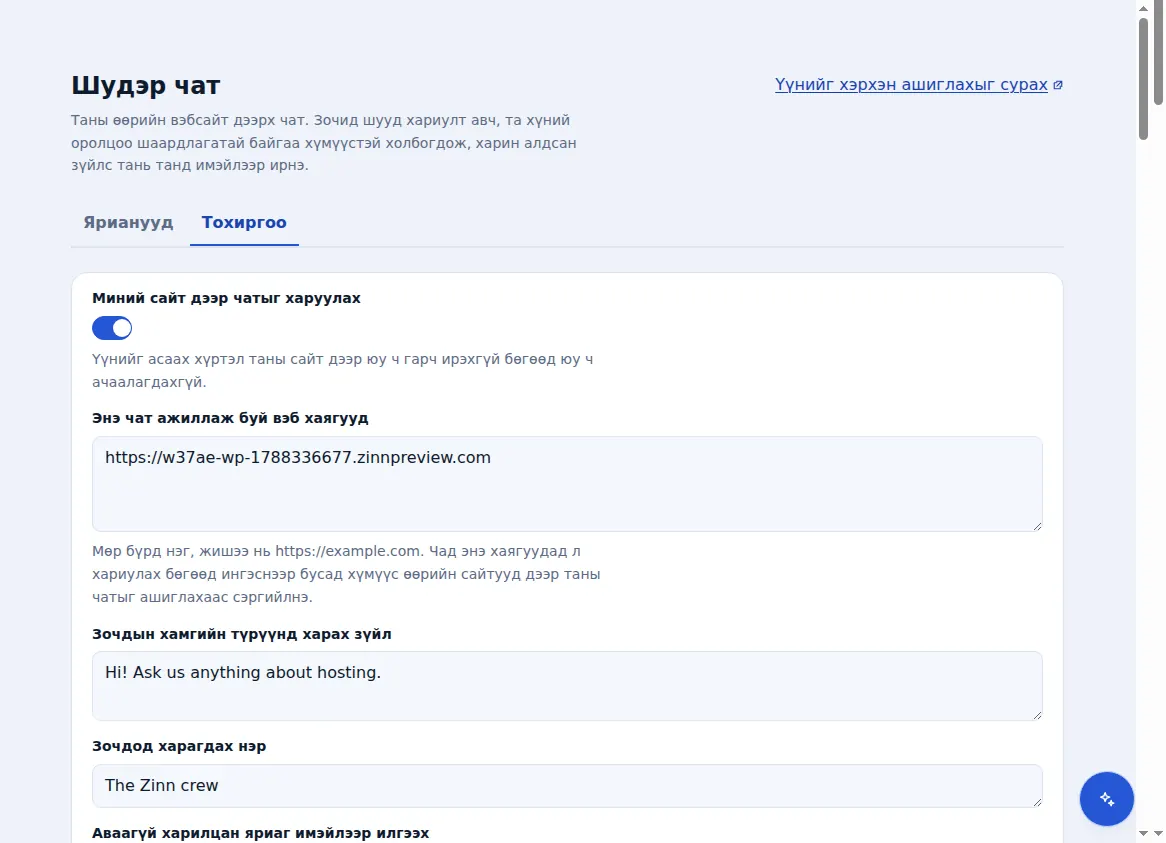Screen dimensions: 1166x843
Task: Click the scrollbar down arrow
Action: tap(1143, 834)
